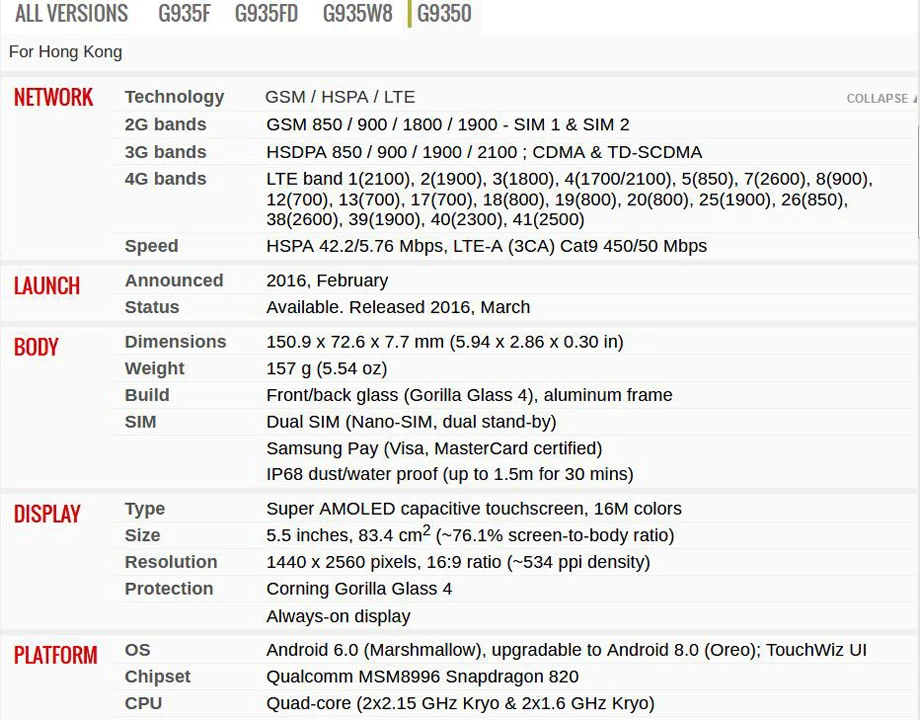Open the PLATFORM section heading
This screenshot has height=720, width=920.
[56, 655]
